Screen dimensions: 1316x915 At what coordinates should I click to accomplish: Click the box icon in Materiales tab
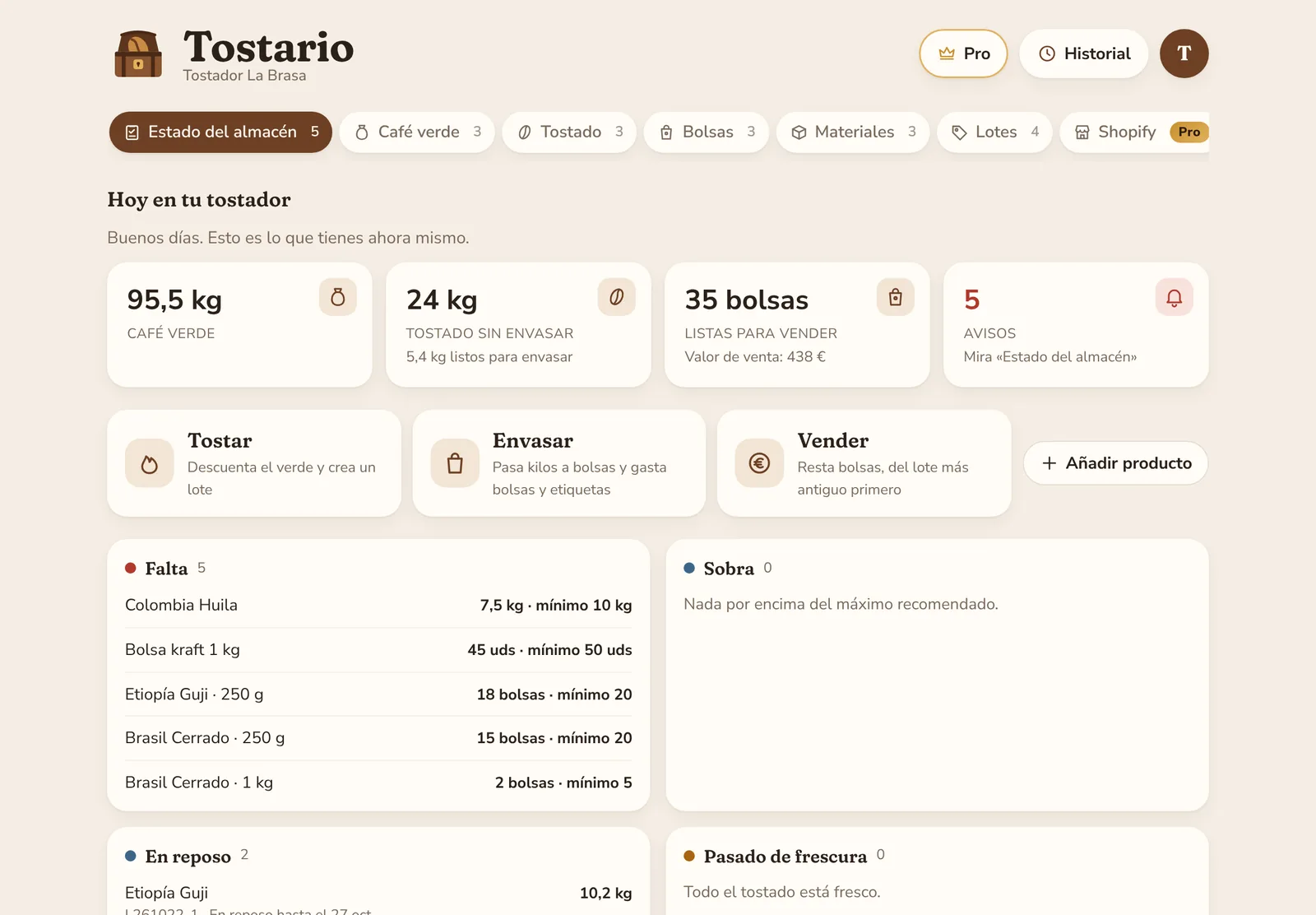click(x=799, y=132)
